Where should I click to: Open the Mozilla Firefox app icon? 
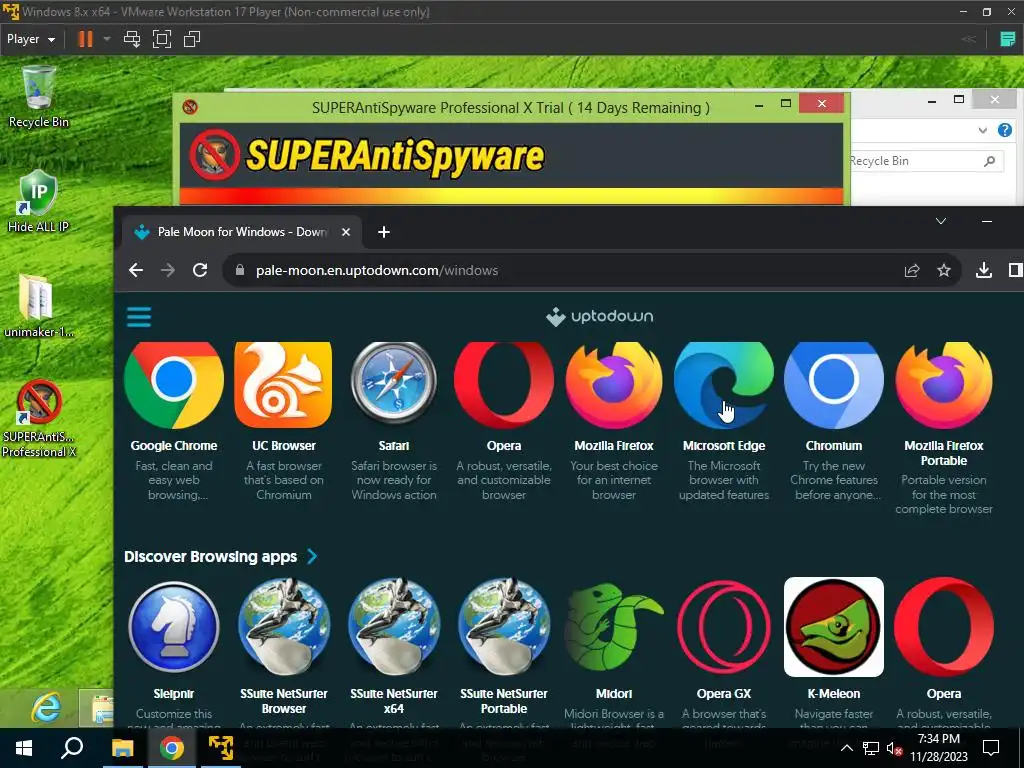coord(614,385)
